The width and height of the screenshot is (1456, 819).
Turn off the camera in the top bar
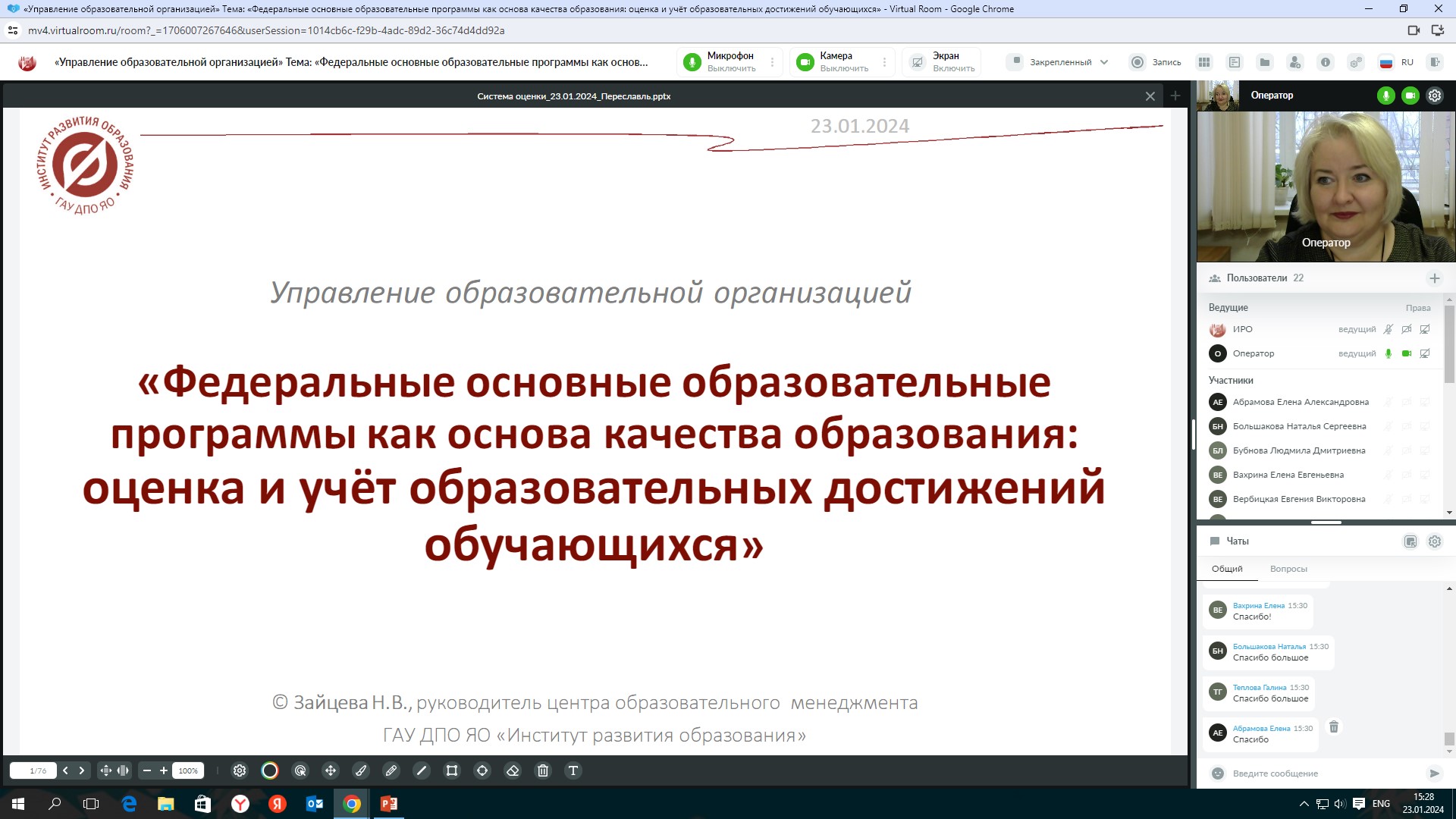(x=833, y=62)
